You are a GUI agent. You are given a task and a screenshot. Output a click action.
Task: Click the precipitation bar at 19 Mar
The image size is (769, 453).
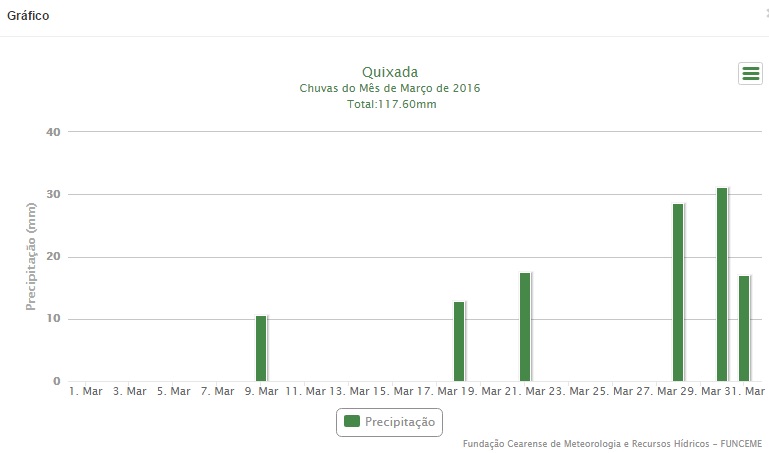pyautogui.click(x=459, y=341)
